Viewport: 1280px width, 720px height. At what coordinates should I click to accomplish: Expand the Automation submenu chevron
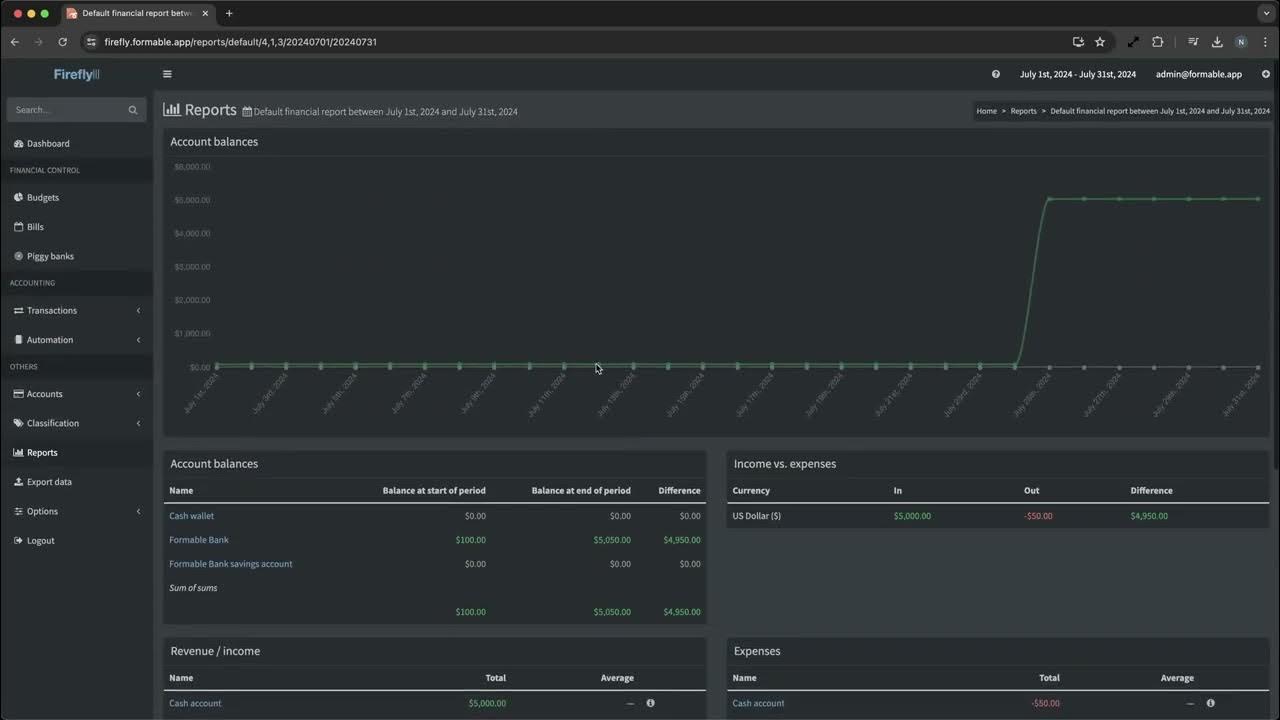tap(138, 340)
